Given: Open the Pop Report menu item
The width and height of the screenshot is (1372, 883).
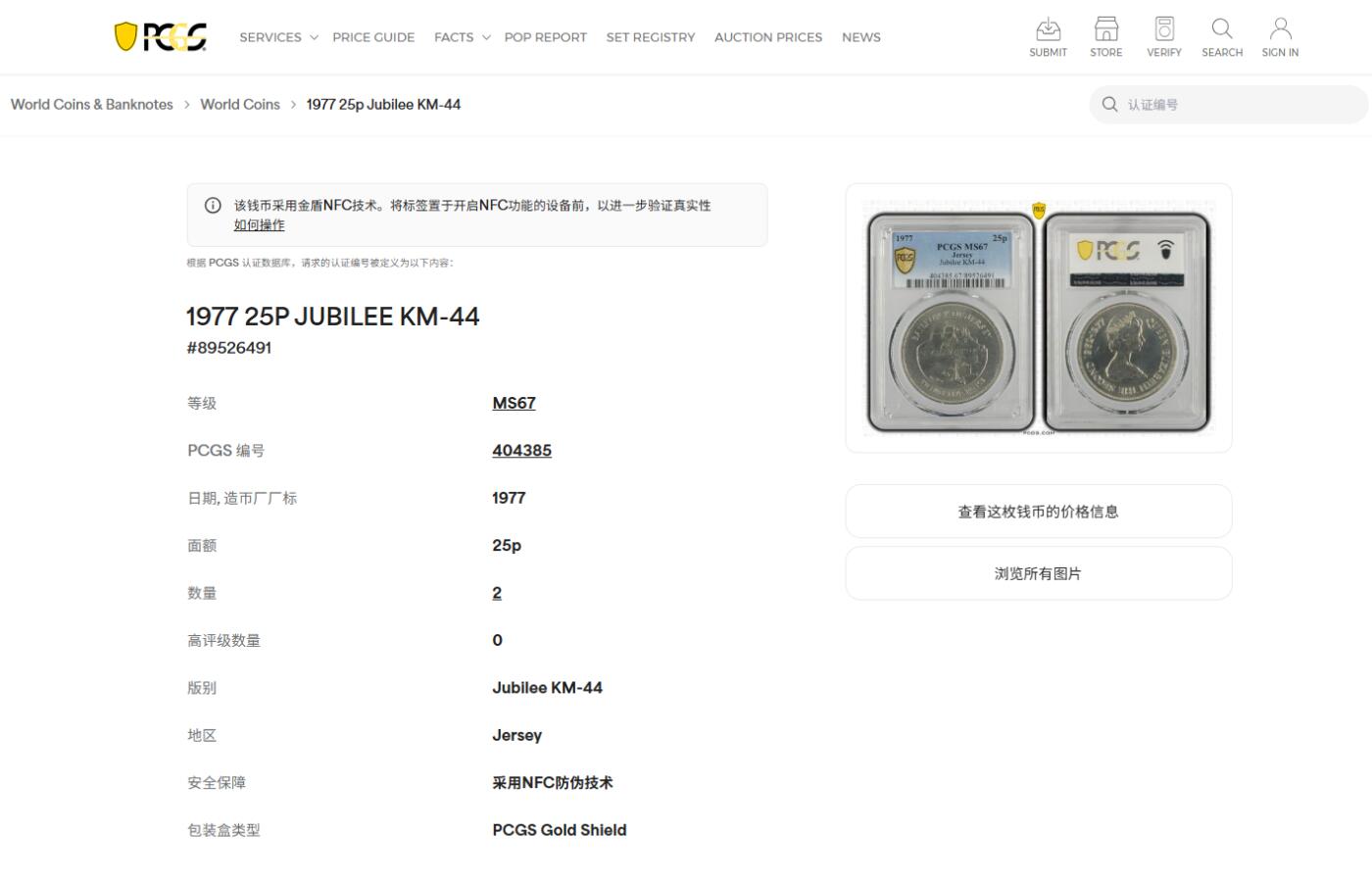Looking at the screenshot, I should pos(546,37).
